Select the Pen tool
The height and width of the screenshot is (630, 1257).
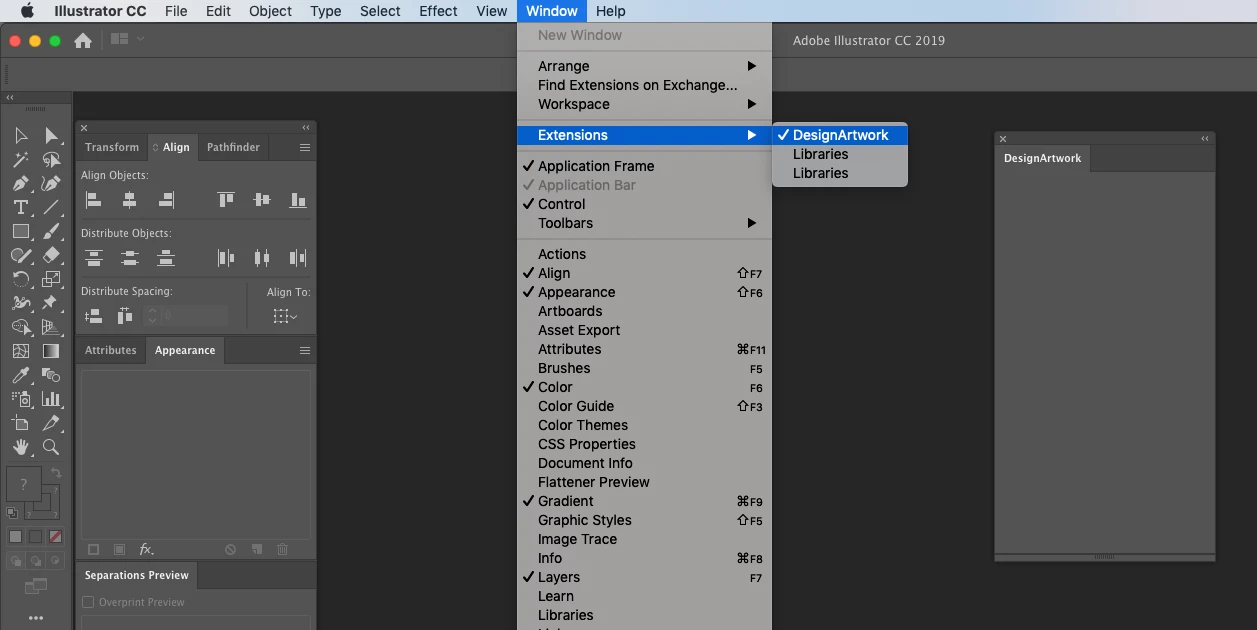(21, 184)
